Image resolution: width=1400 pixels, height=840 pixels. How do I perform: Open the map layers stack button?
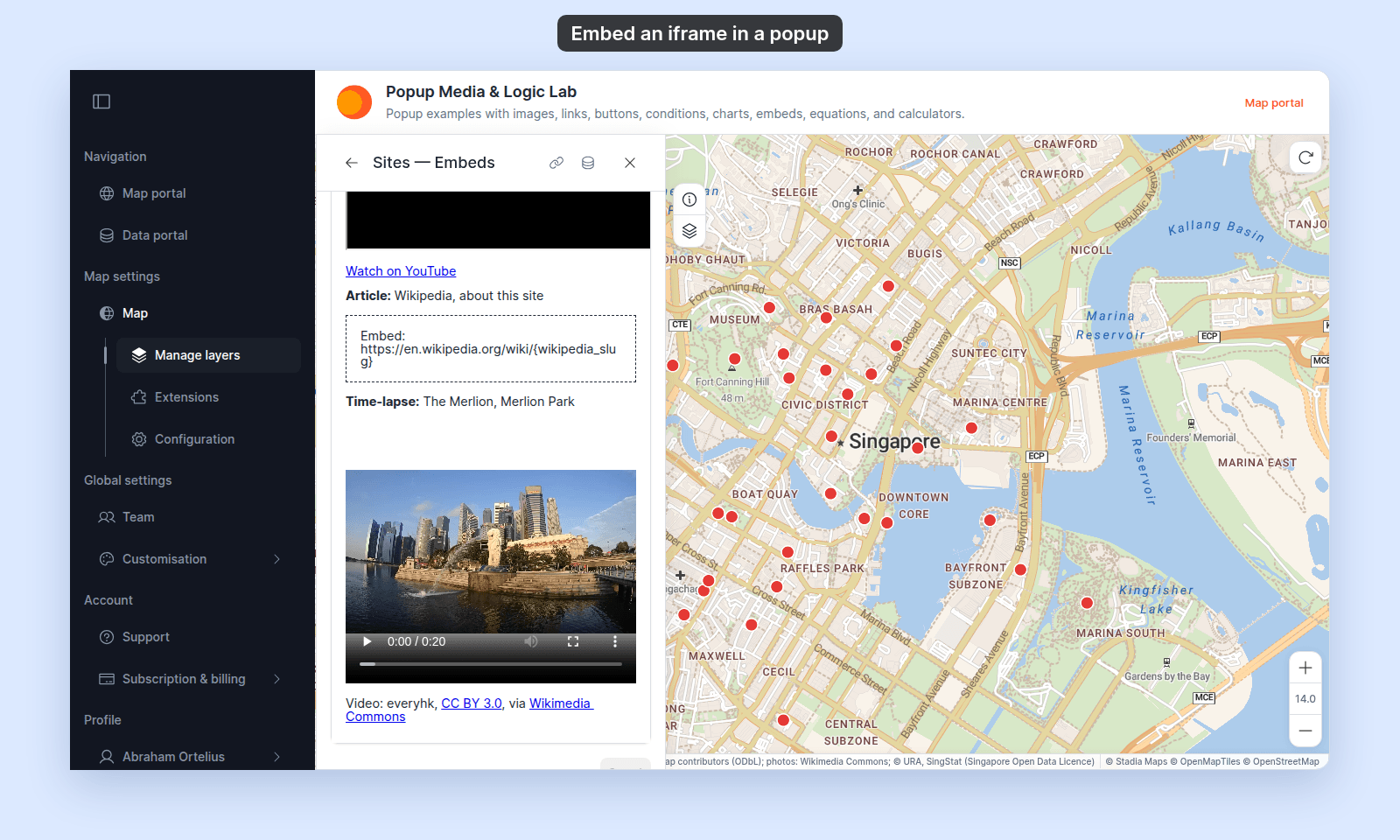coord(689,230)
